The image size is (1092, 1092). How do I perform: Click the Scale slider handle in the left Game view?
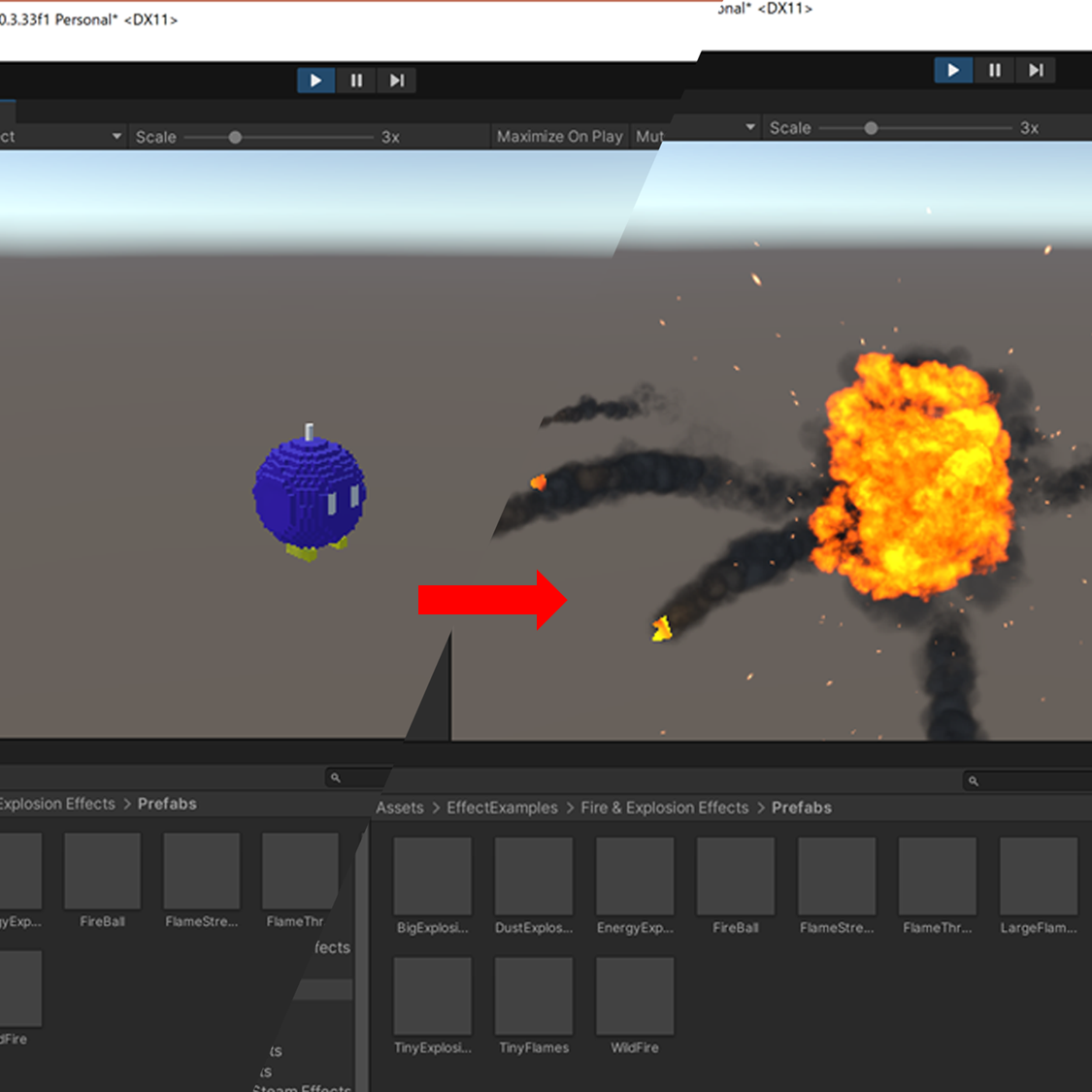[x=236, y=137]
